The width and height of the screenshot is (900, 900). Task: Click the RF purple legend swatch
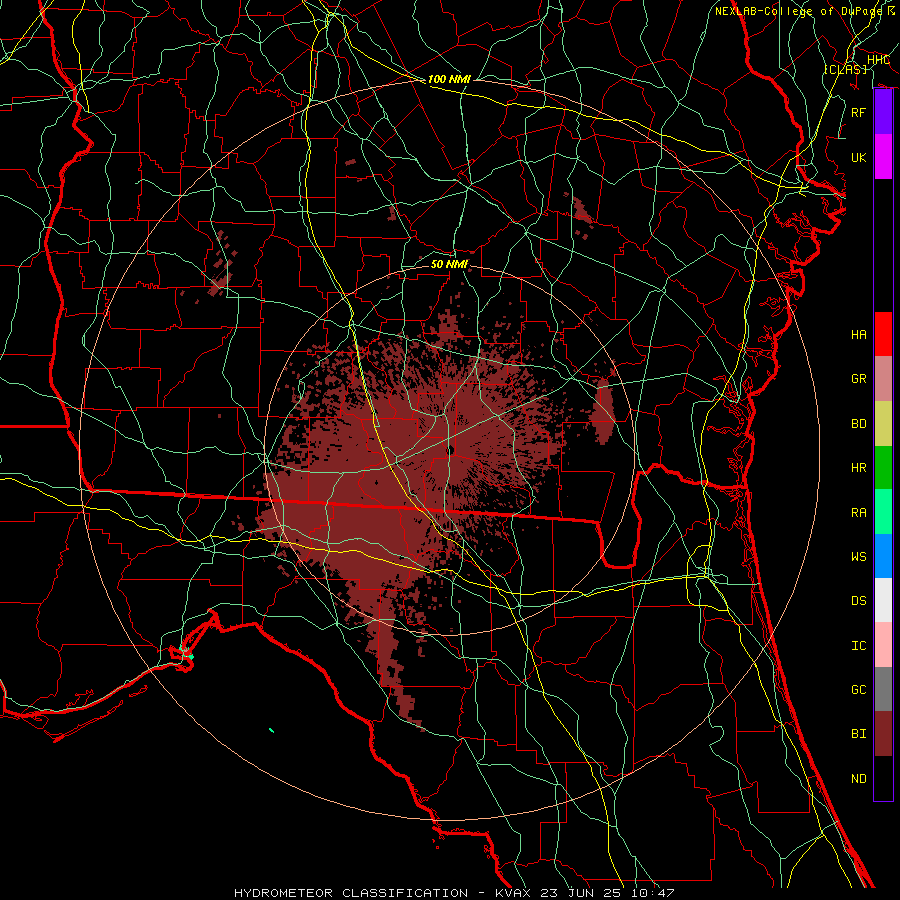(x=883, y=112)
